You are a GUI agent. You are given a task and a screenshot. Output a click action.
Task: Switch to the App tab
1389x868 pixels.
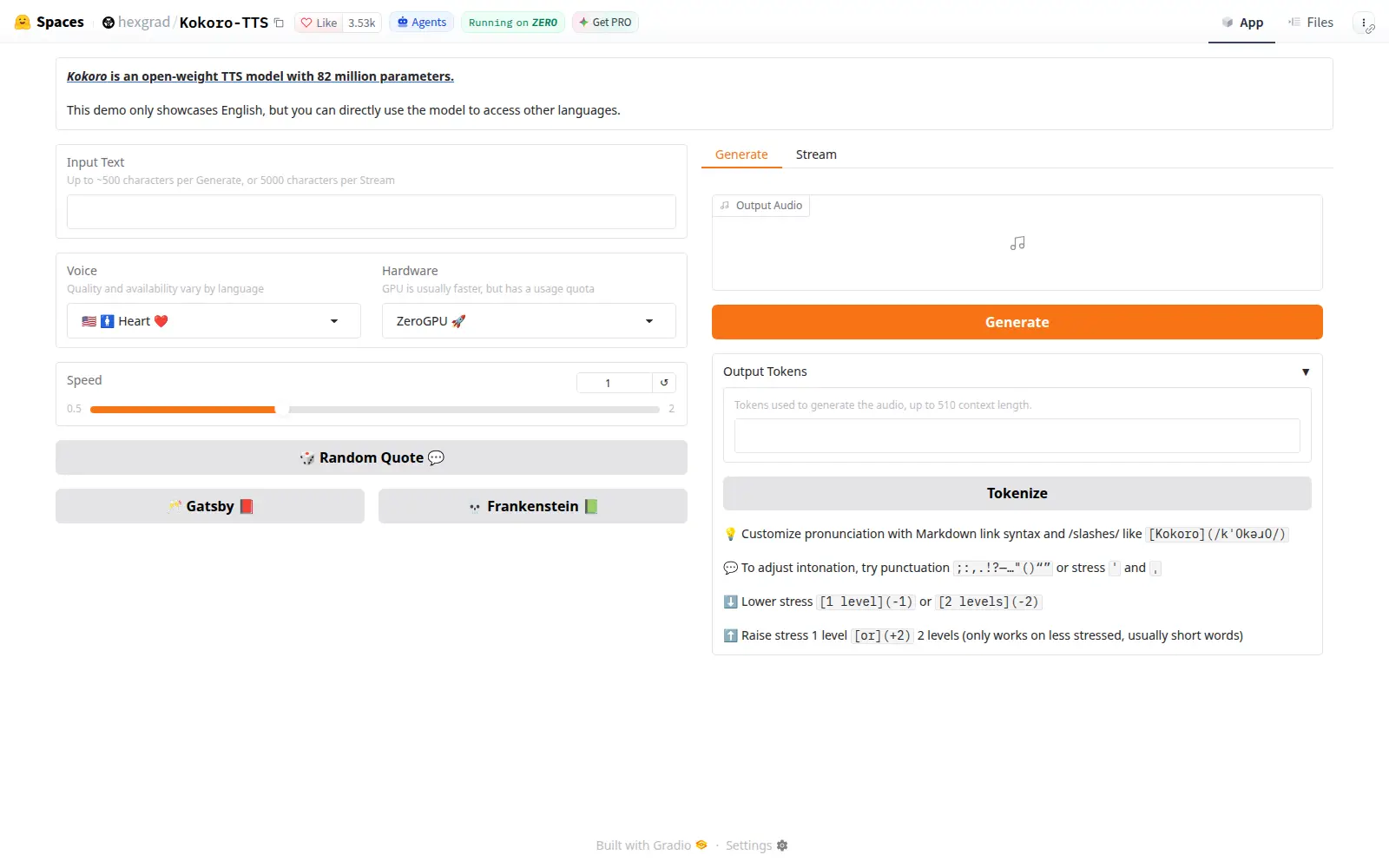(1241, 23)
